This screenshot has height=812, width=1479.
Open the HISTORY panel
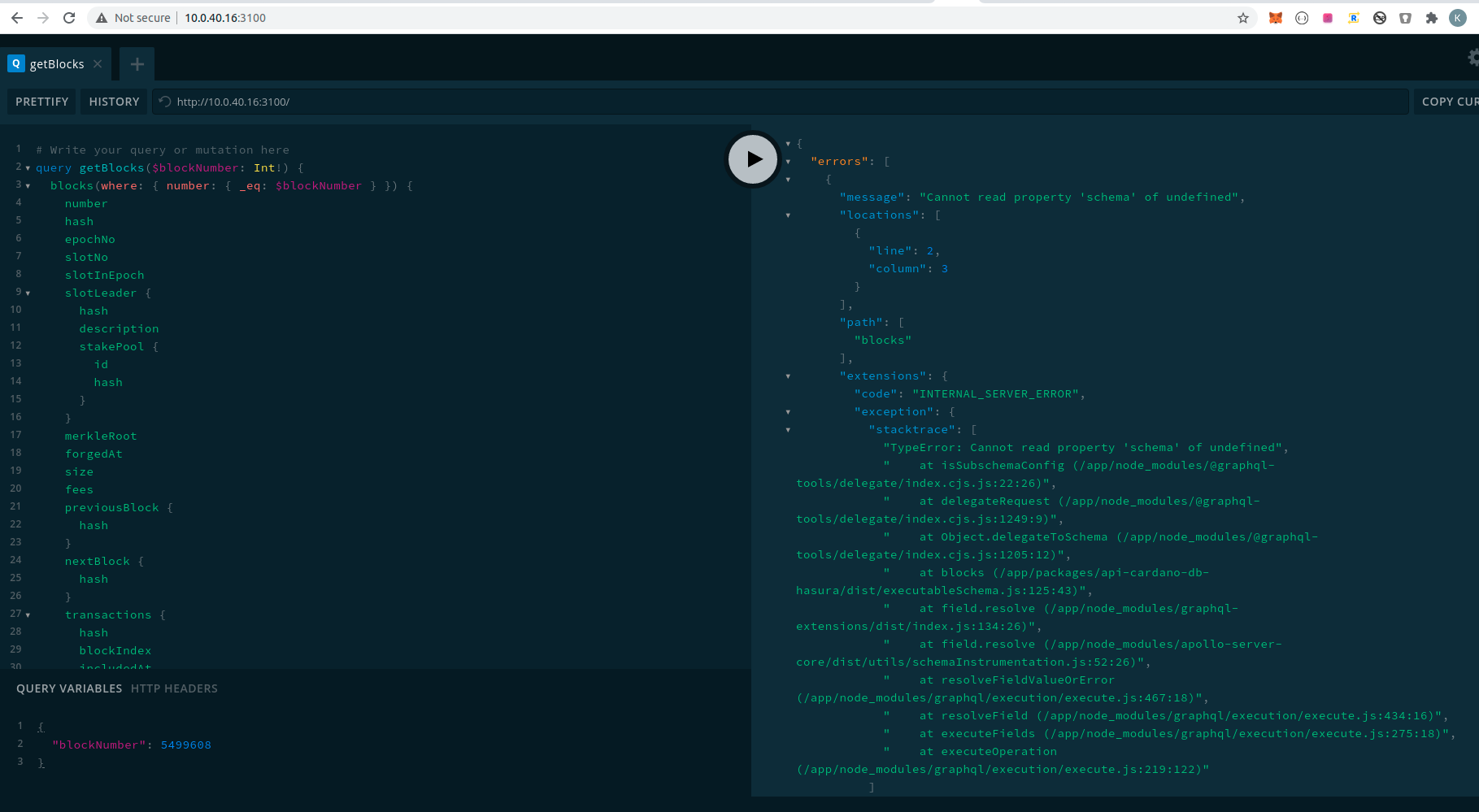point(114,101)
